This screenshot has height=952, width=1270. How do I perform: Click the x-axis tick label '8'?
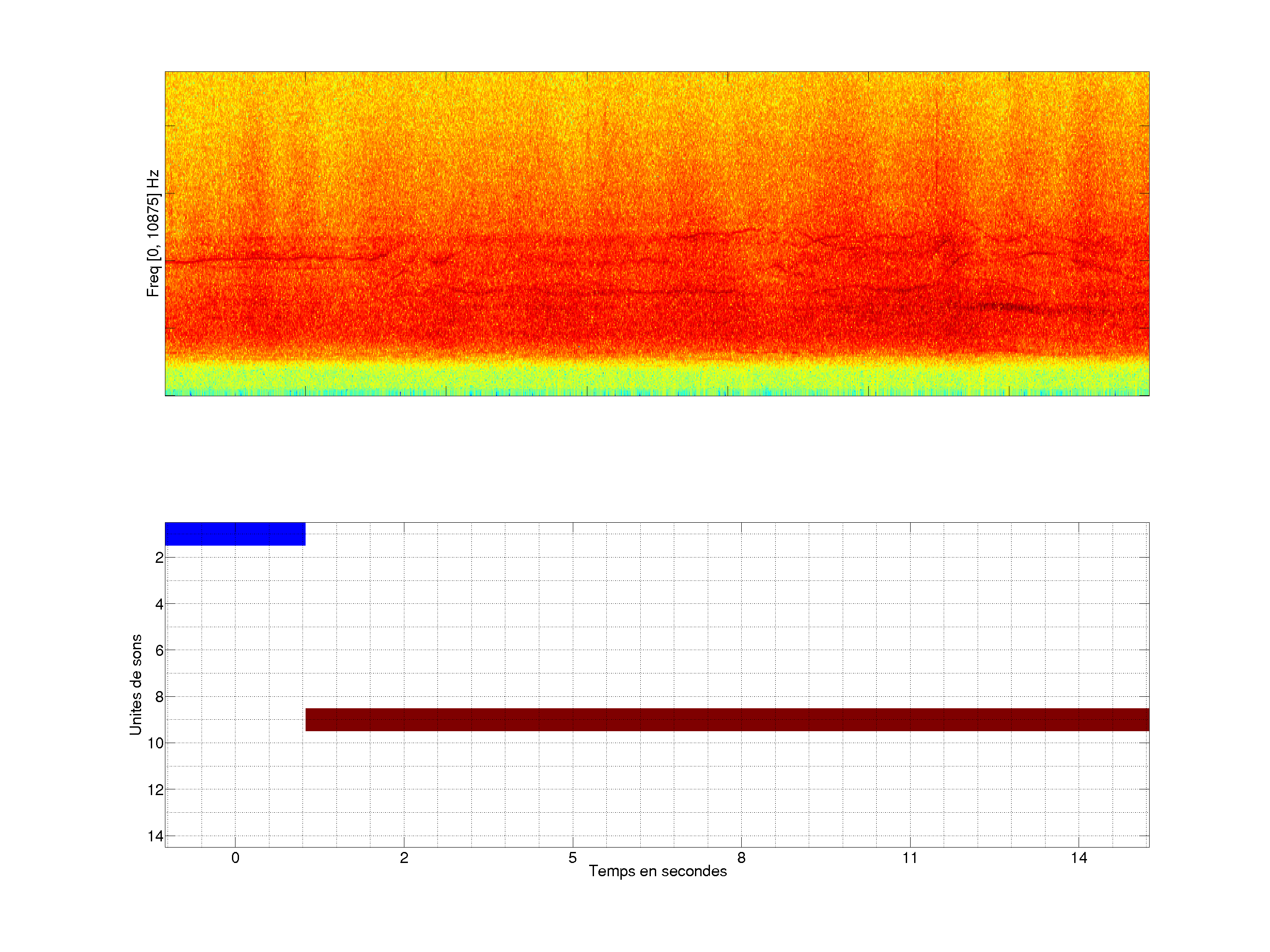coord(741,858)
